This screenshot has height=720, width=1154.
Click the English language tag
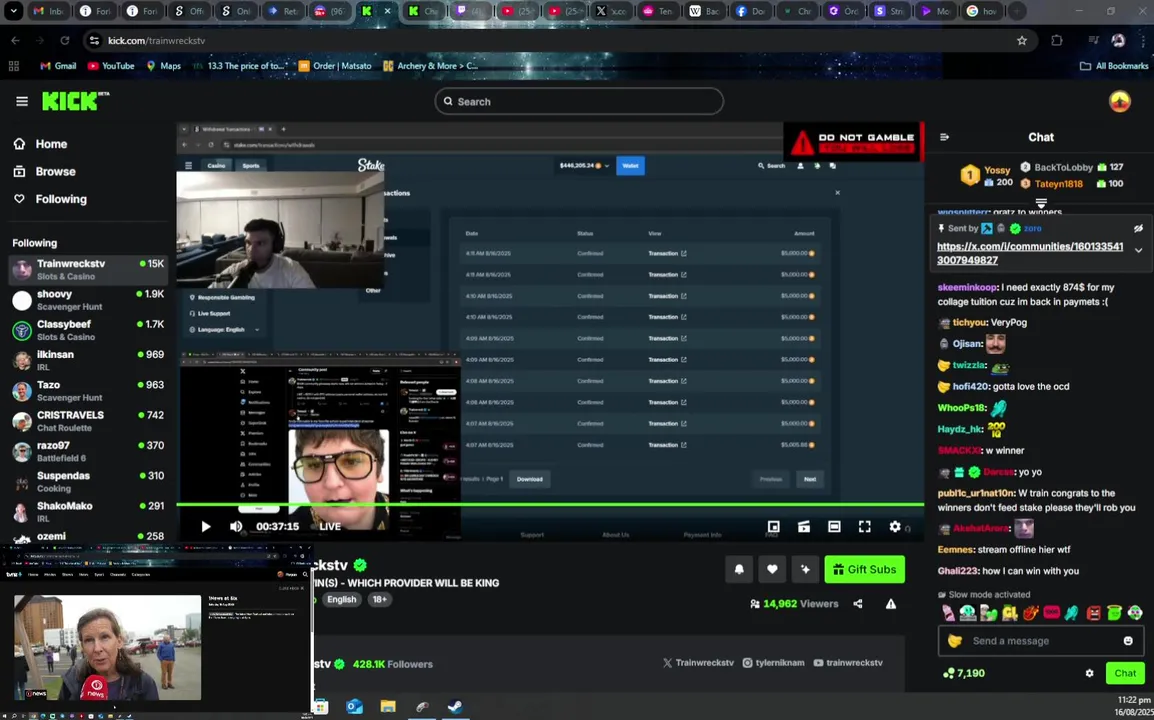pos(341,599)
